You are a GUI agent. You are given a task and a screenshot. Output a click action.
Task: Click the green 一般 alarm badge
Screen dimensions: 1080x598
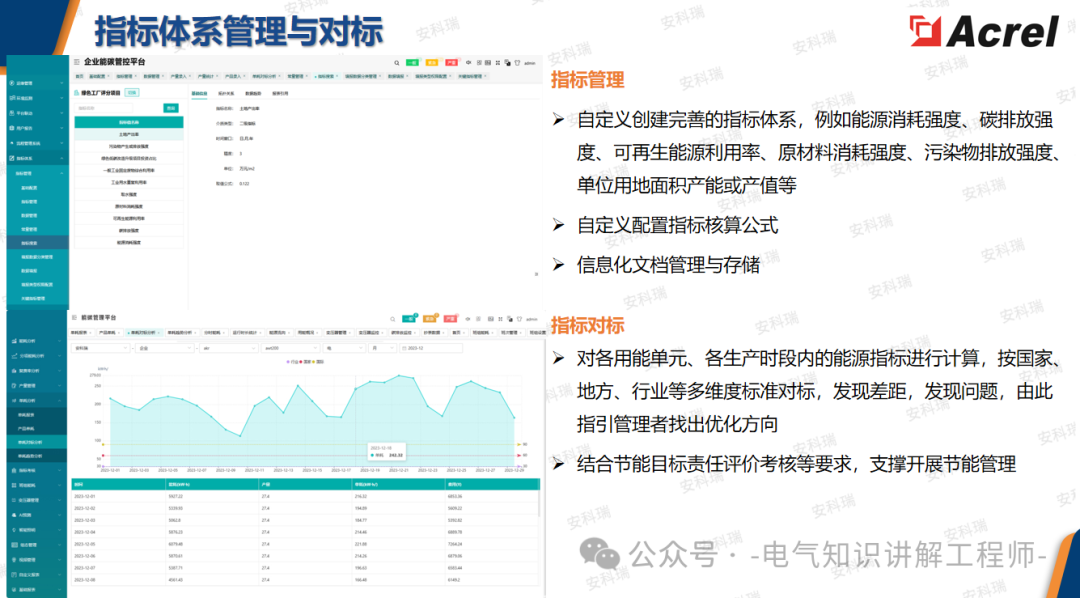[412, 62]
